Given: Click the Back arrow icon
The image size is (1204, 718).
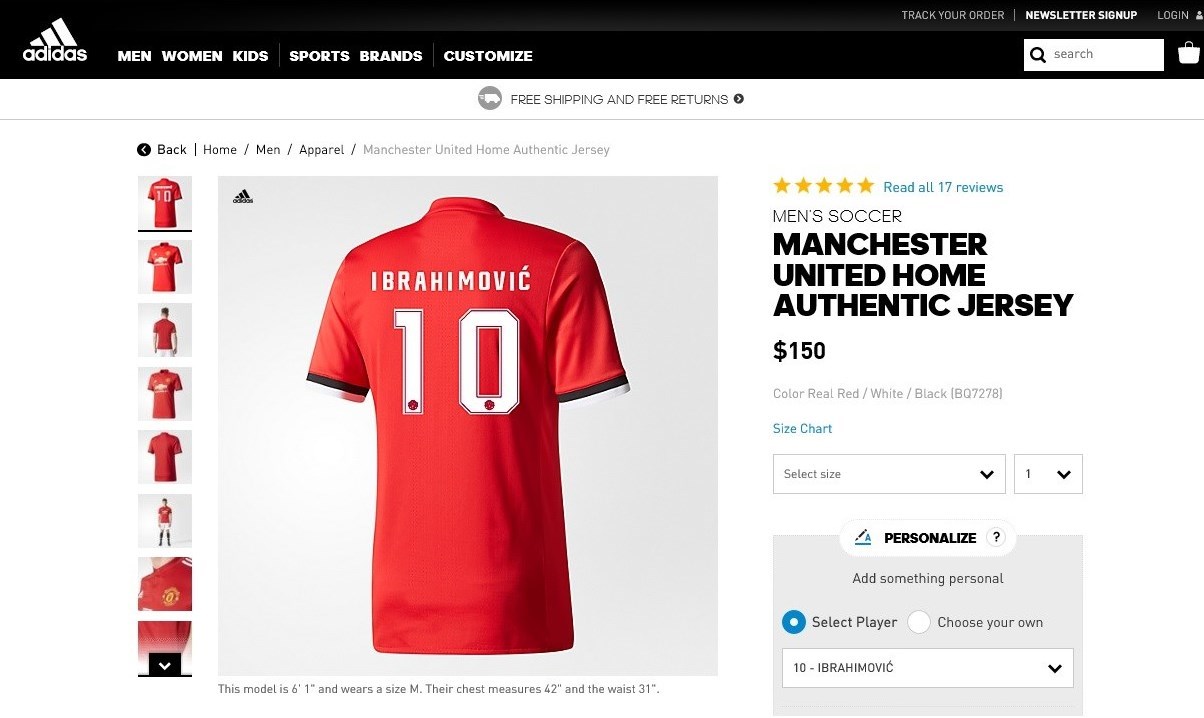Looking at the screenshot, I should pyautogui.click(x=144, y=150).
